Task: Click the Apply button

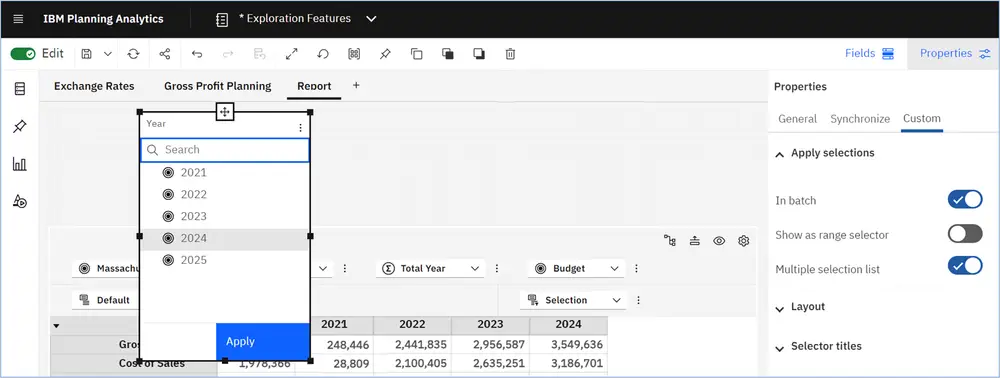Action: tap(263, 342)
